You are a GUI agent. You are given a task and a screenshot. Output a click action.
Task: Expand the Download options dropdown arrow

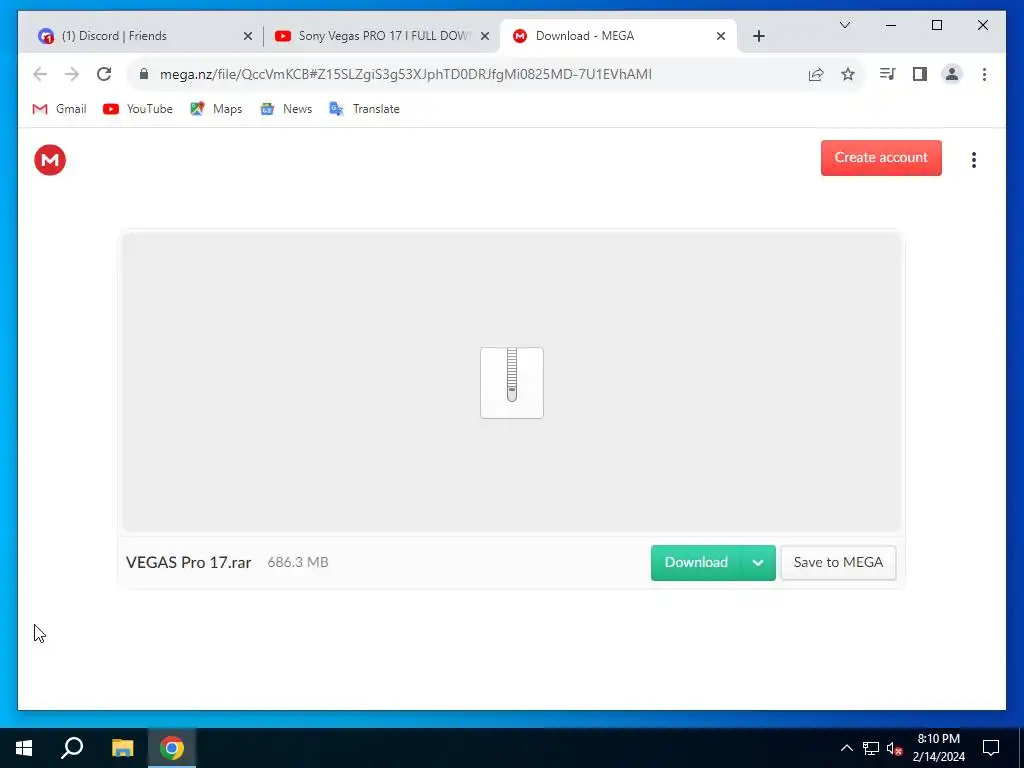pyautogui.click(x=758, y=563)
